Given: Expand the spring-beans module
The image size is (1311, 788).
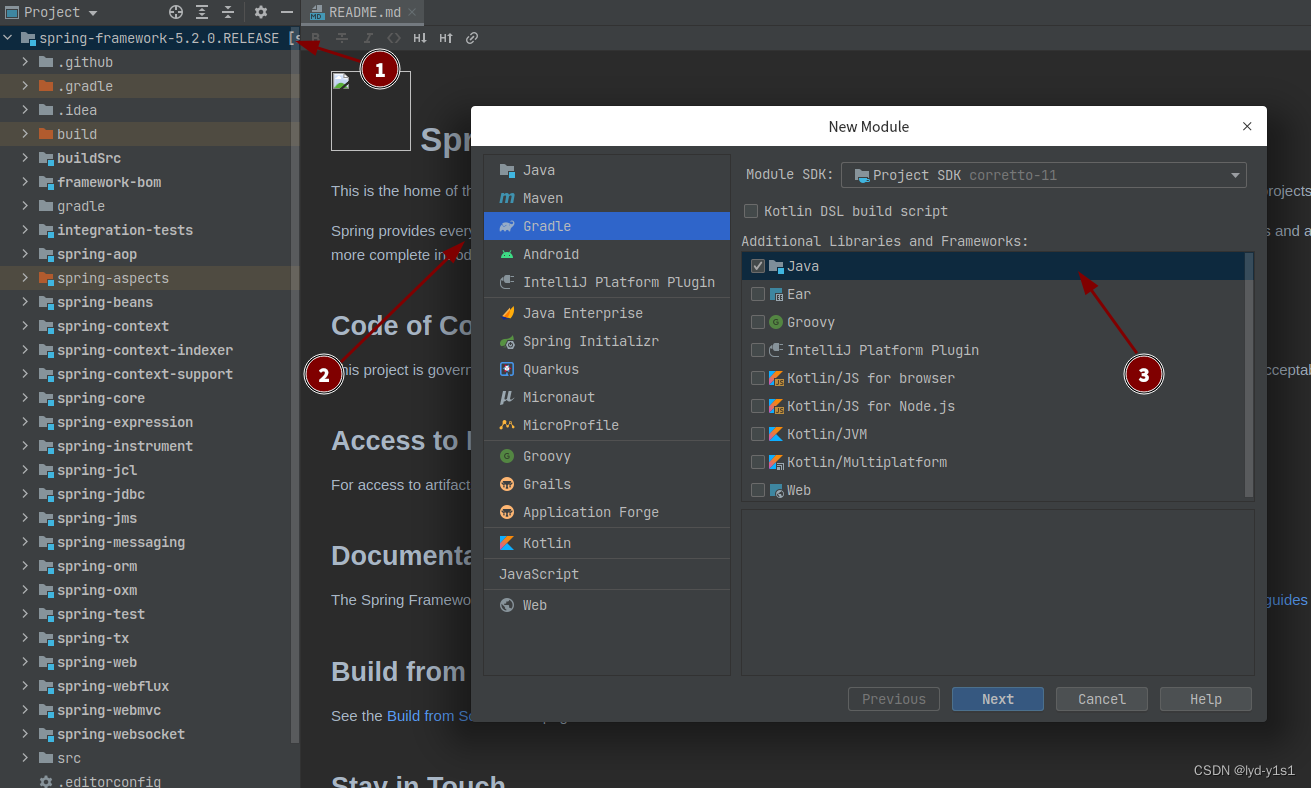Looking at the screenshot, I should [x=25, y=302].
